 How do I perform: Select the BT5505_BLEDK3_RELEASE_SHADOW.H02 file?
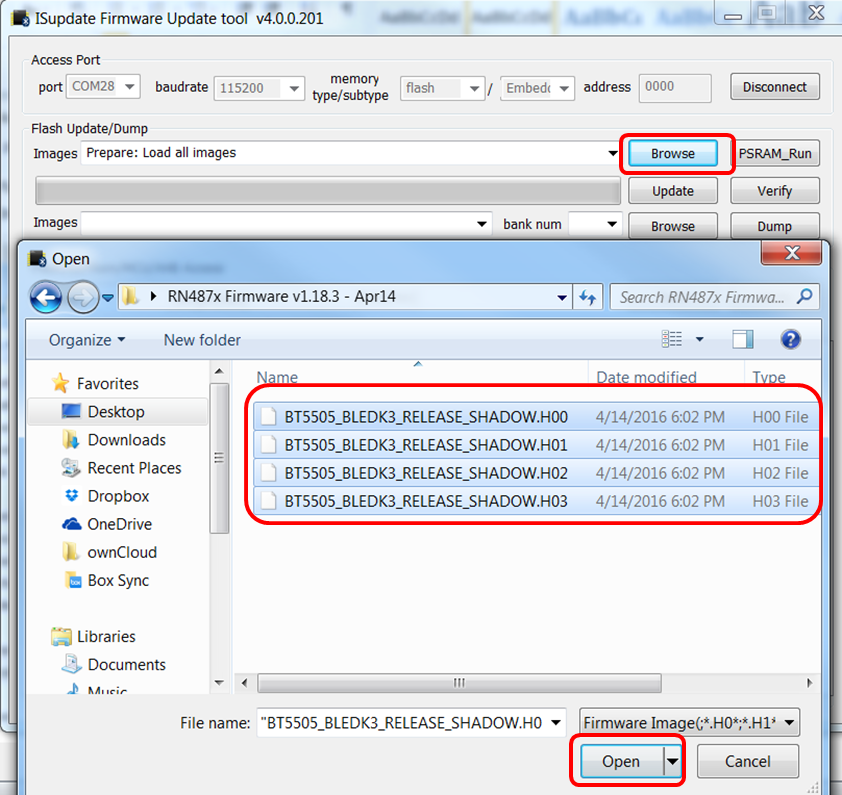pyautogui.click(x=425, y=473)
